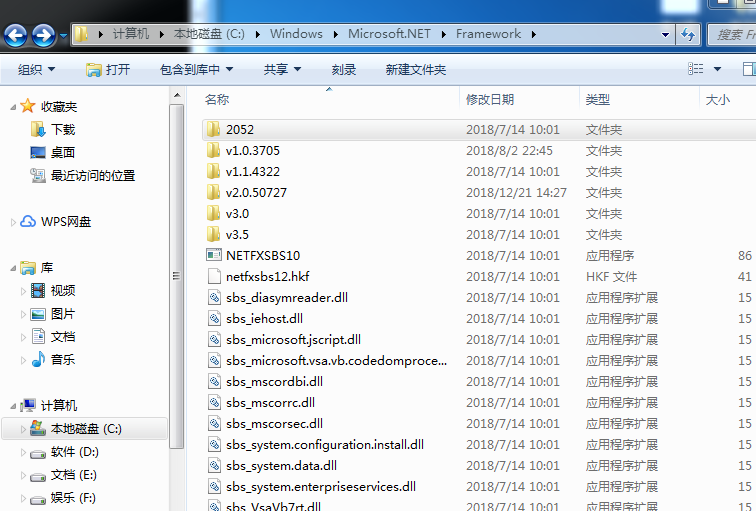This screenshot has height=511, width=756.
Task: Collapse the 库 tree node
Action: click(x=13, y=269)
